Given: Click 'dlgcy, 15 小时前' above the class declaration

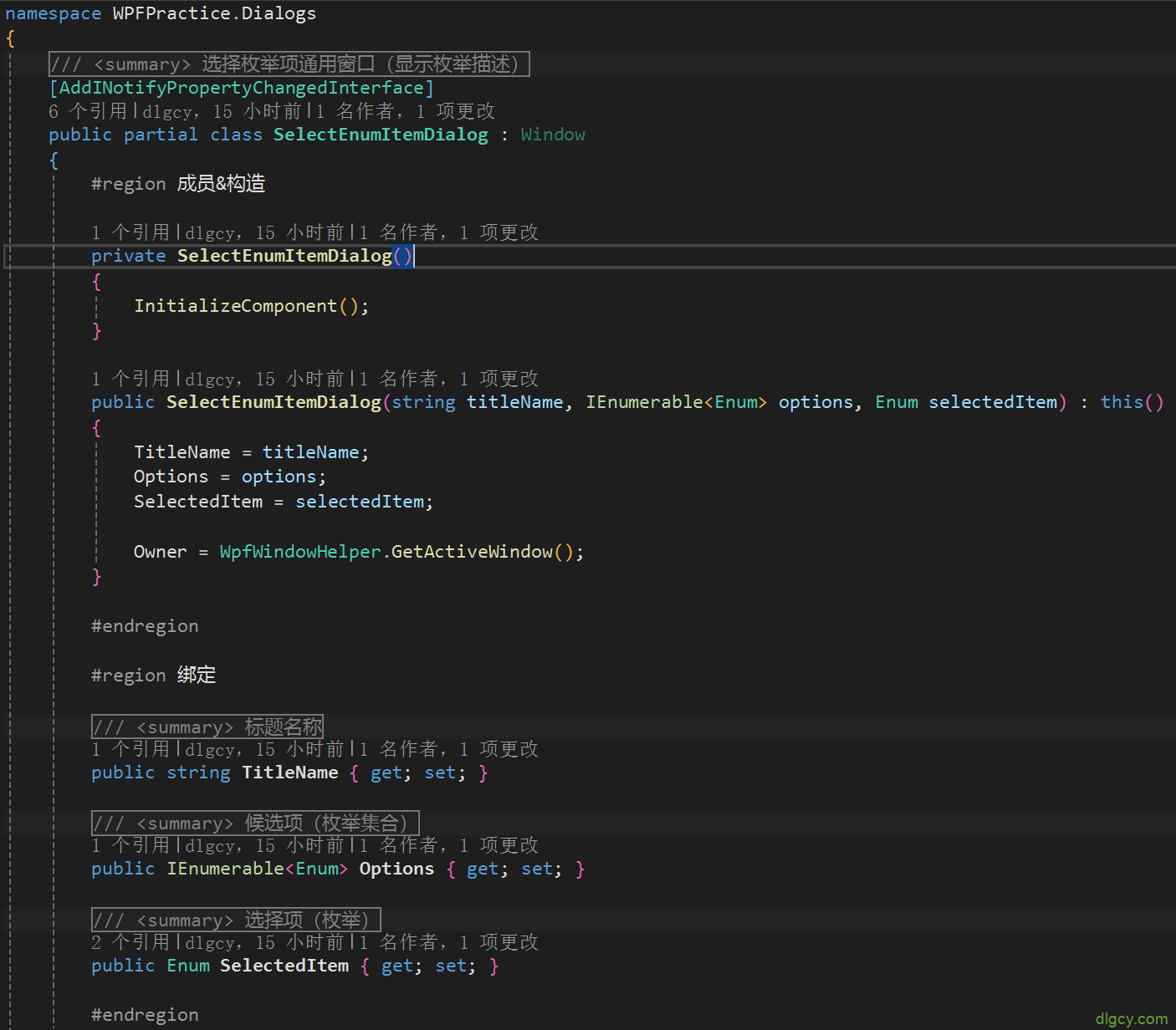Looking at the screenshot, I should [222, 111].
